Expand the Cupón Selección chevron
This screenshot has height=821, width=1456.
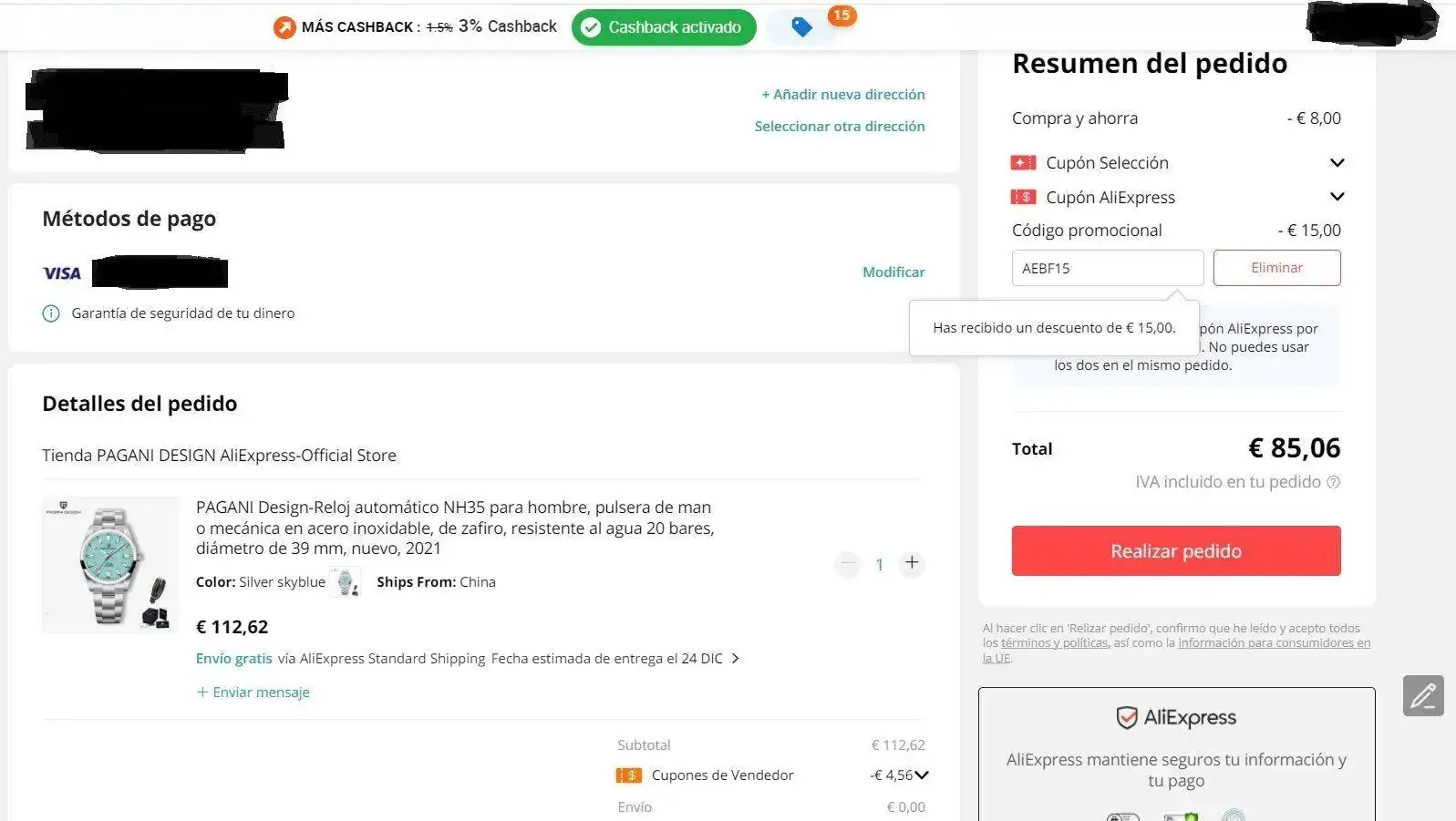coord(1337,163)
